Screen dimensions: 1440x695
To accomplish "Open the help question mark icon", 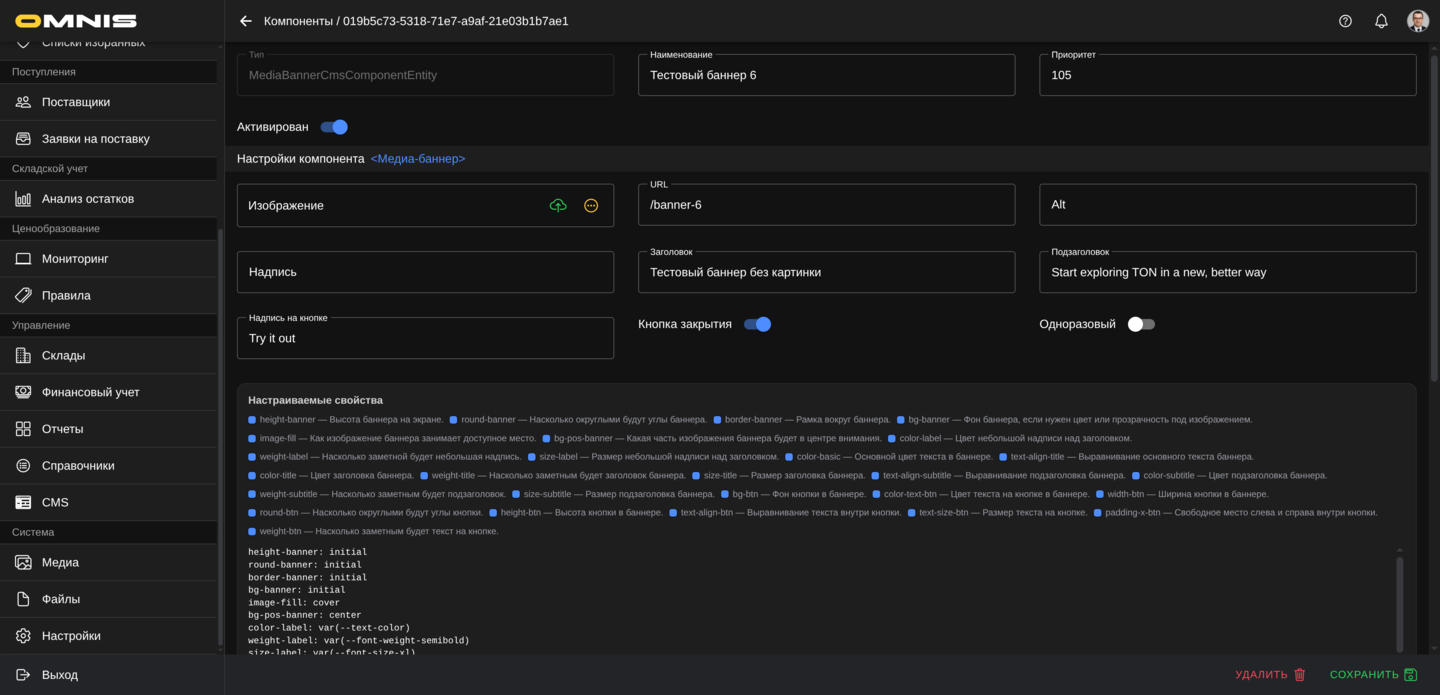I will pyautogui.click(x=1345, y=21).
